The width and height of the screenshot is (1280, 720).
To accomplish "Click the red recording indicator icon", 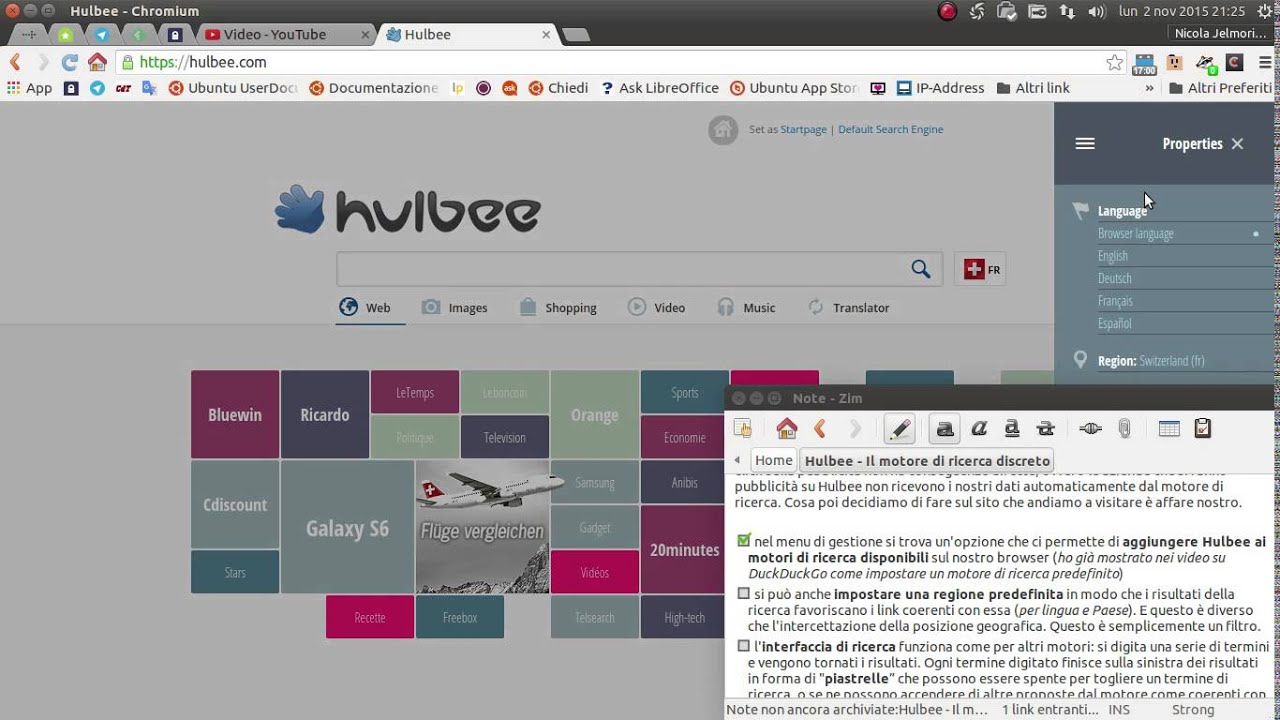I will tap(947, 11).
